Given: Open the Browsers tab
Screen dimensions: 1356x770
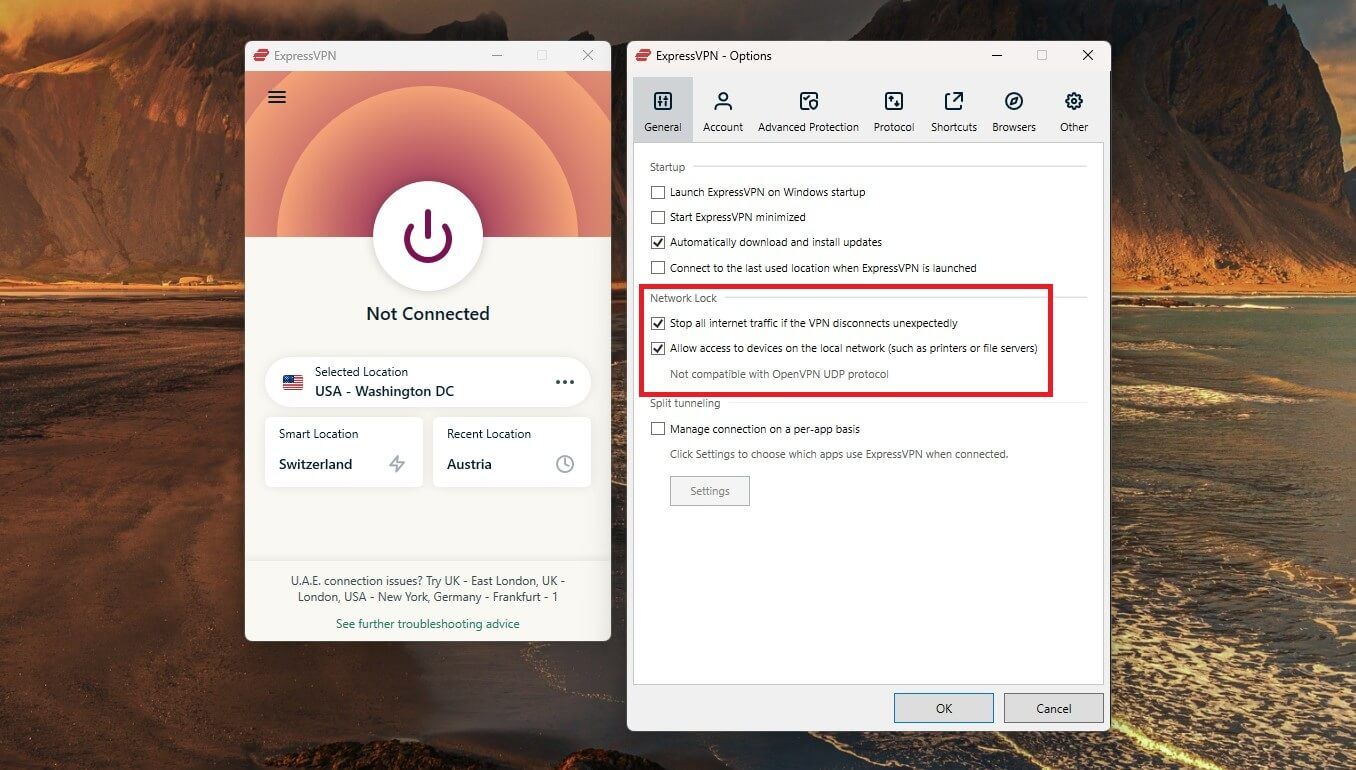Looking at the screenshot, I should point(1014,111).
